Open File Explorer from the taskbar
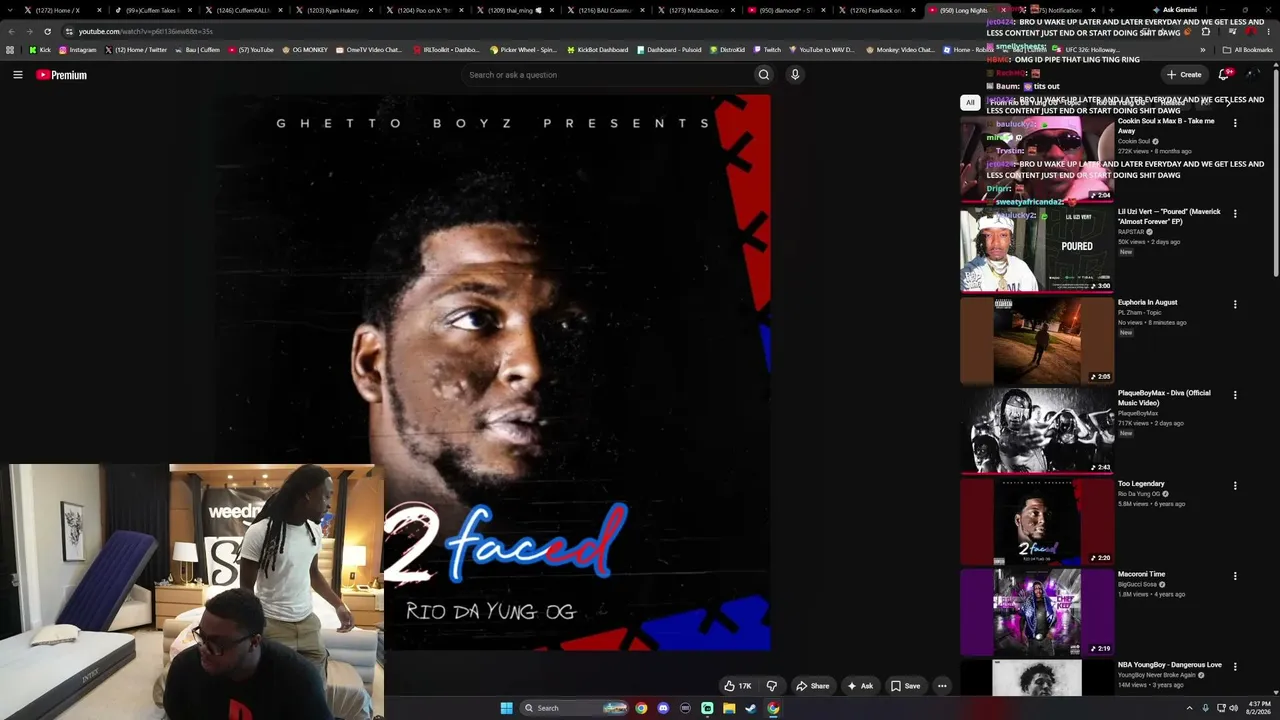 point(729,708)
